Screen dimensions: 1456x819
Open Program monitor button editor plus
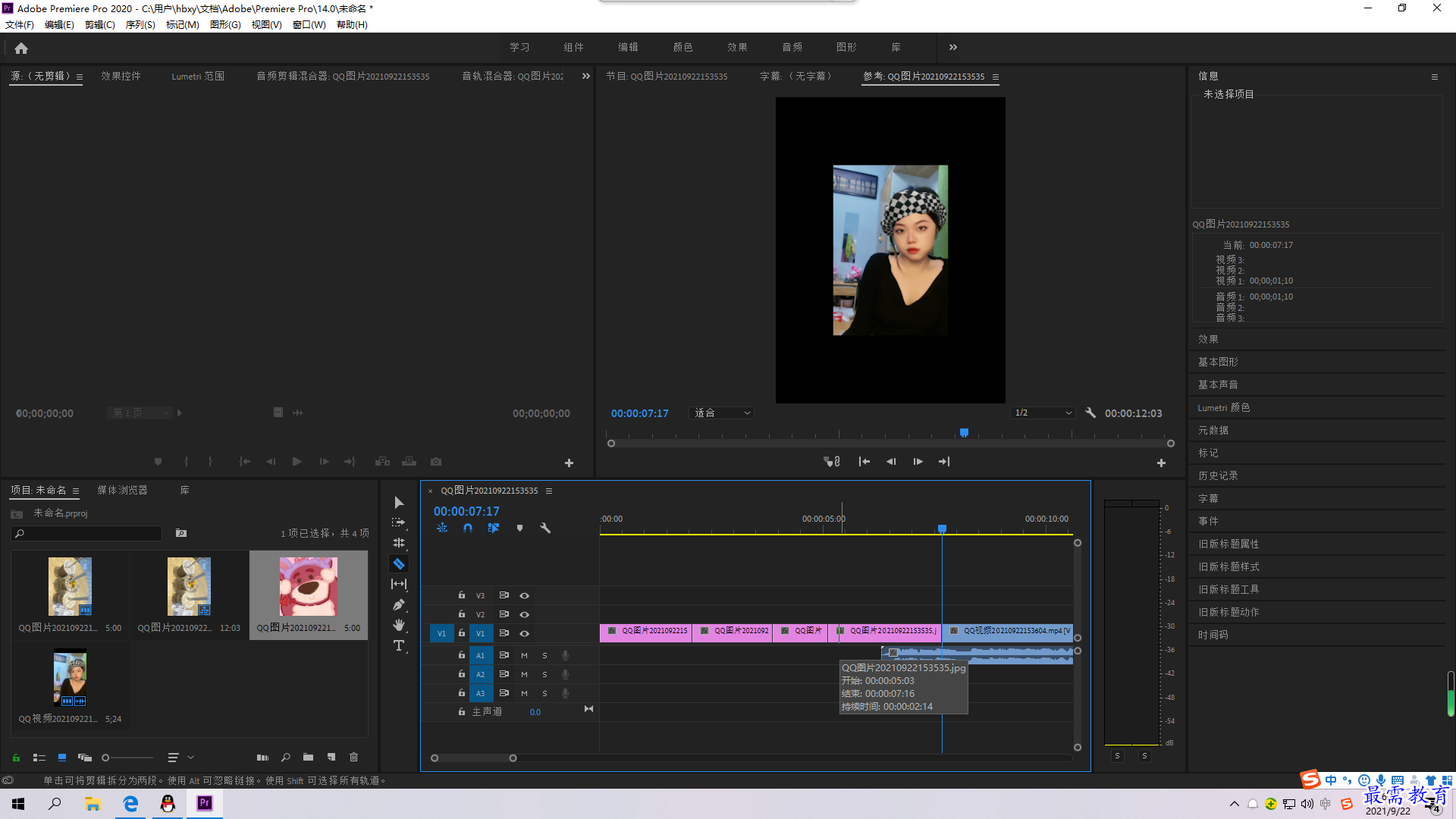coord(1161,463)
